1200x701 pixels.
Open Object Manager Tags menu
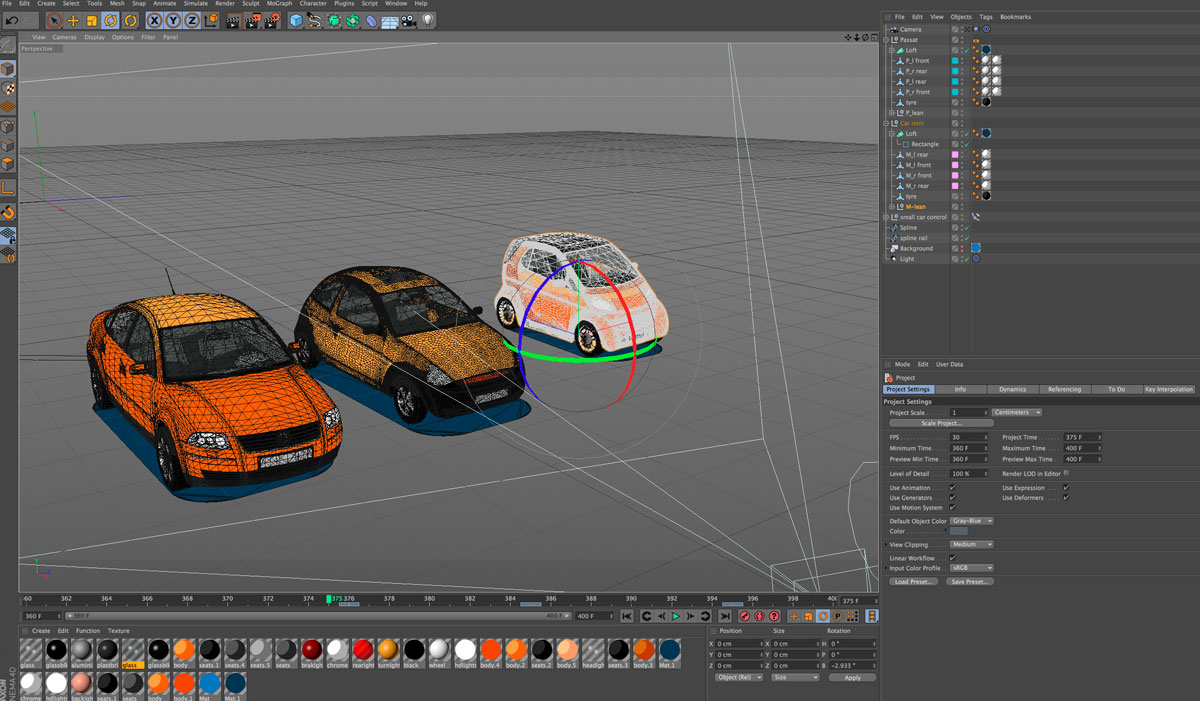tap(986, 17)
